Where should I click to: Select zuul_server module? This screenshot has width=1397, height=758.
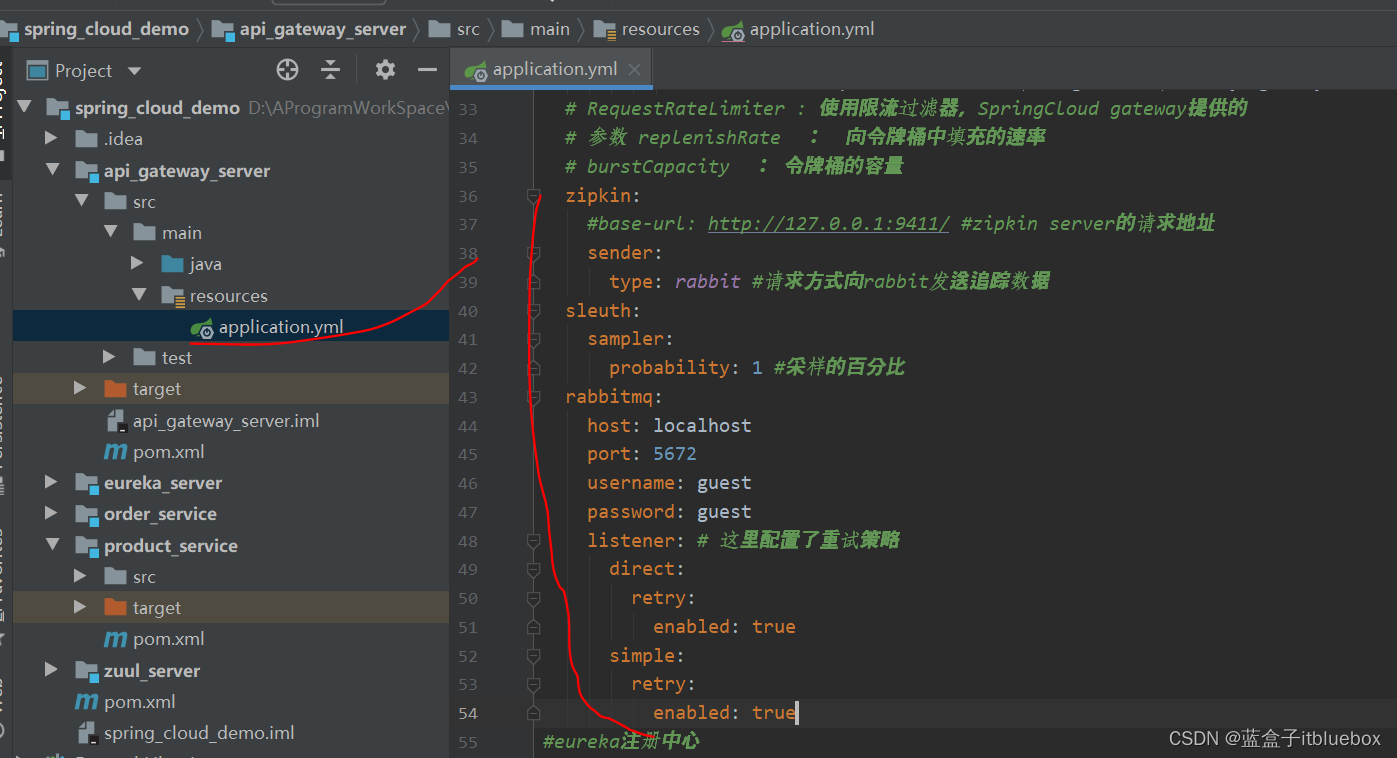152,671
